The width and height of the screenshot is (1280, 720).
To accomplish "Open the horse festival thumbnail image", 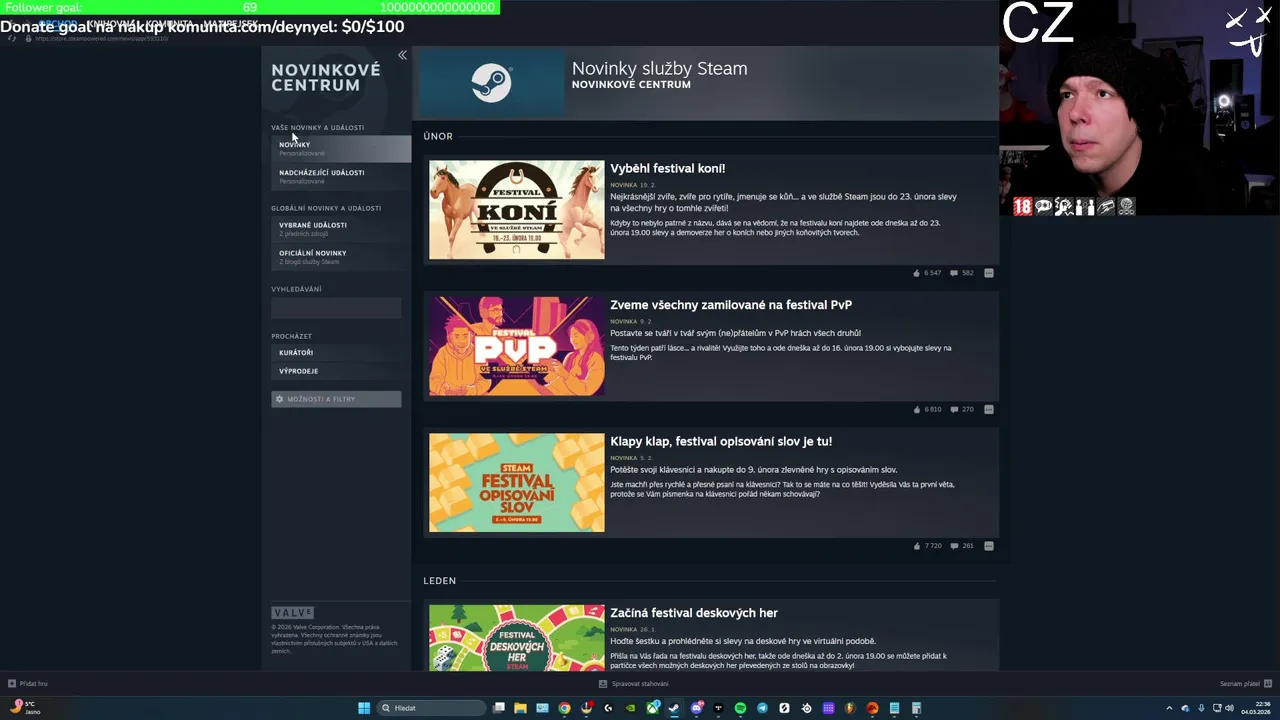I will pos(517,210).
